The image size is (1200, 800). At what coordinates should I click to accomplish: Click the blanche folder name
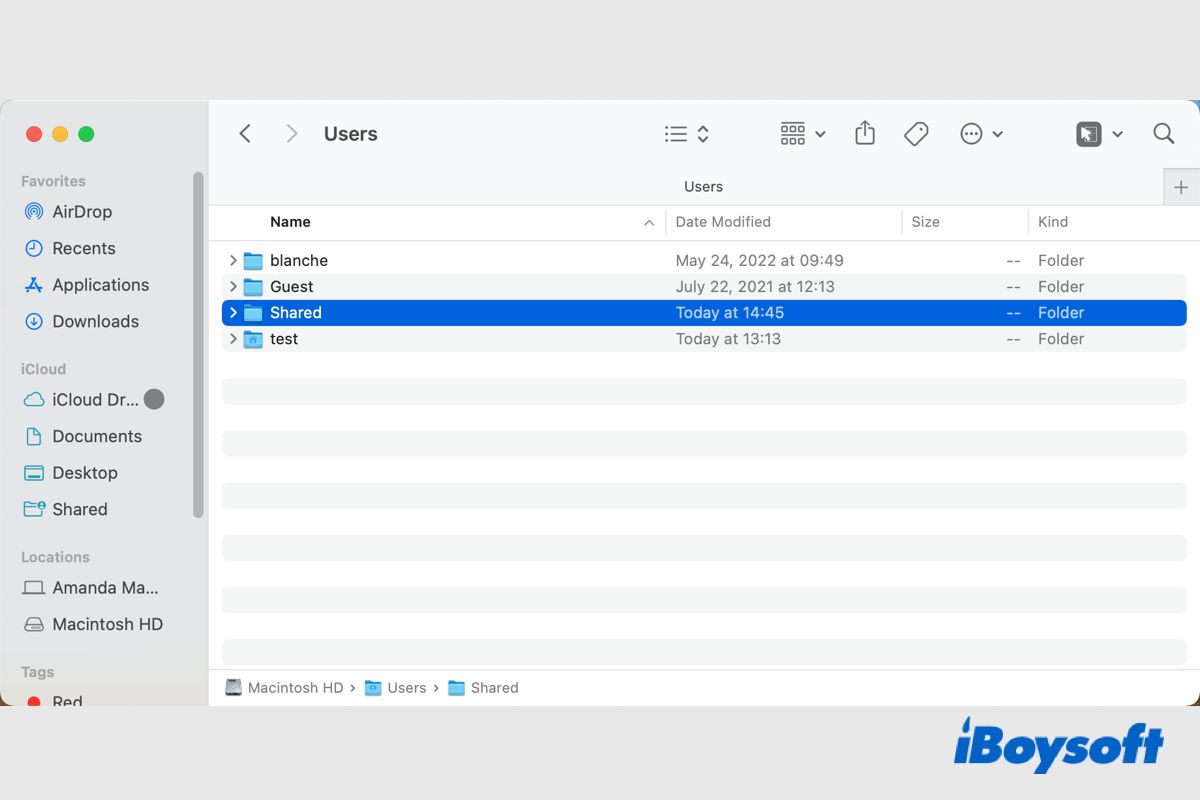pos(299,260)
